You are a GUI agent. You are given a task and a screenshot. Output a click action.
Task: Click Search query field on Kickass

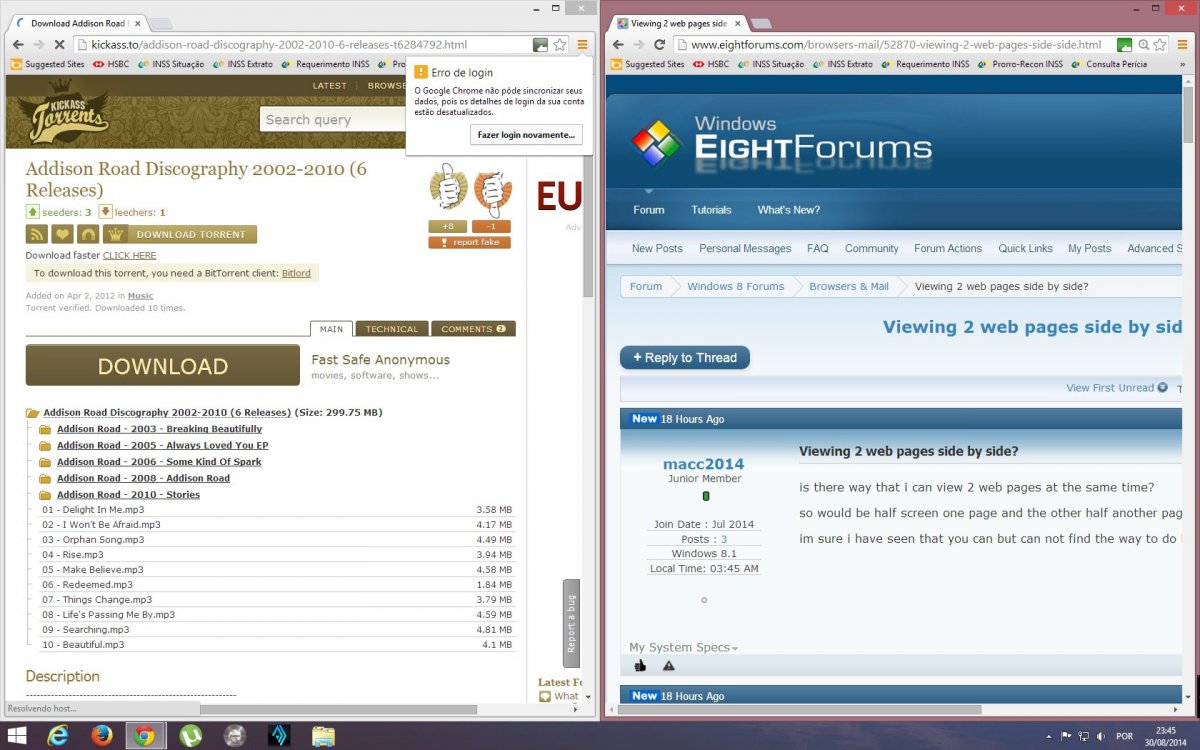334,120
